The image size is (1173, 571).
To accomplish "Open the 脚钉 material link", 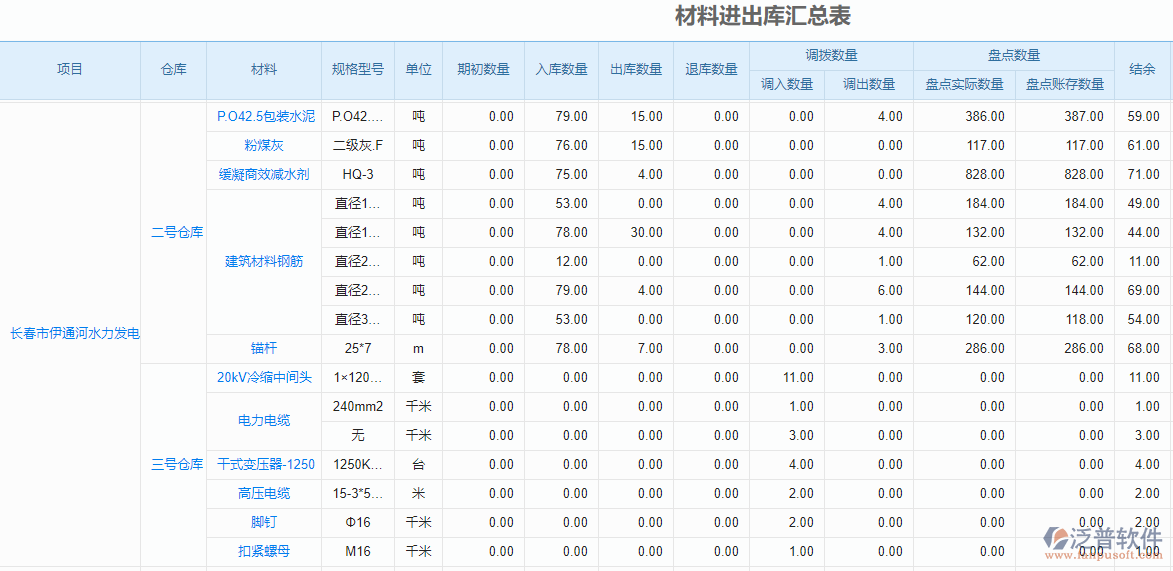I will 264,522.
